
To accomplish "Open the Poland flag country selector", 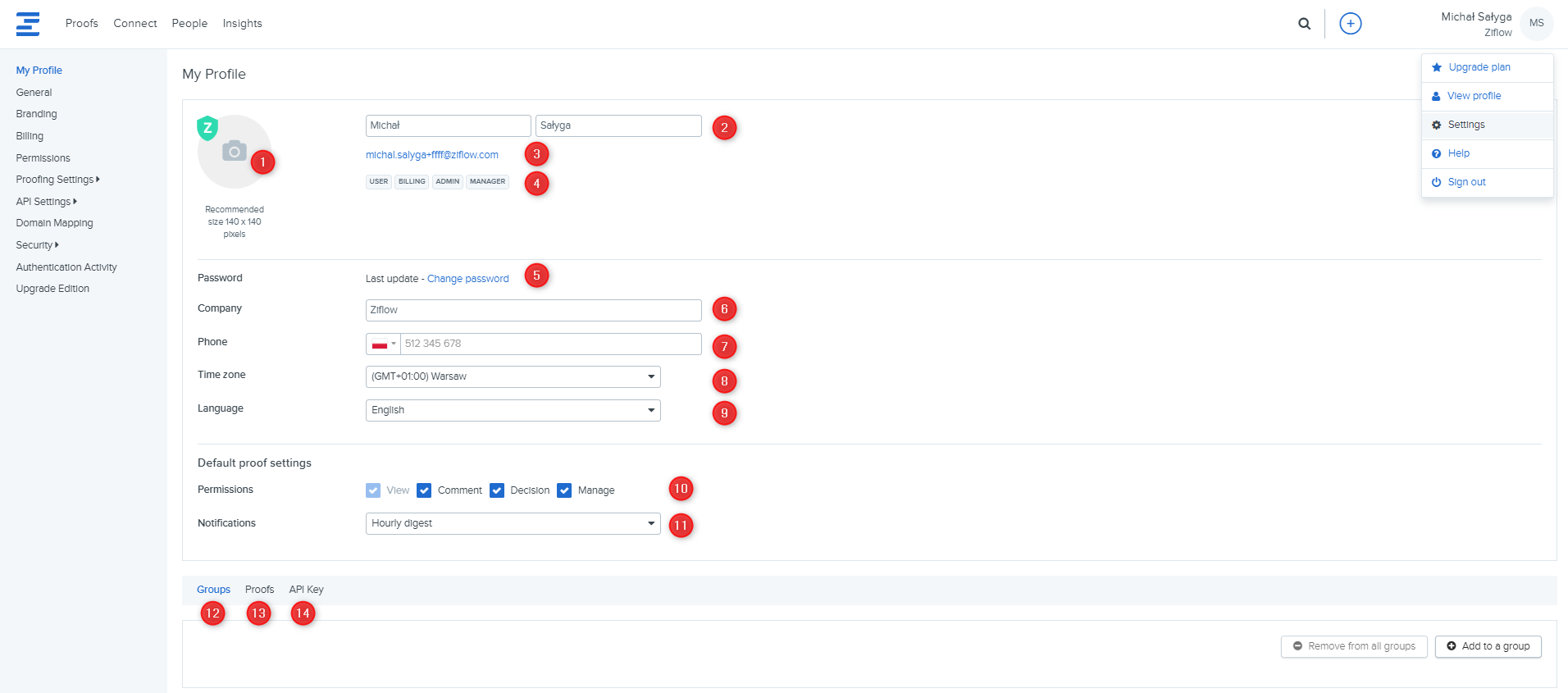I will click(x=383, y=344).
